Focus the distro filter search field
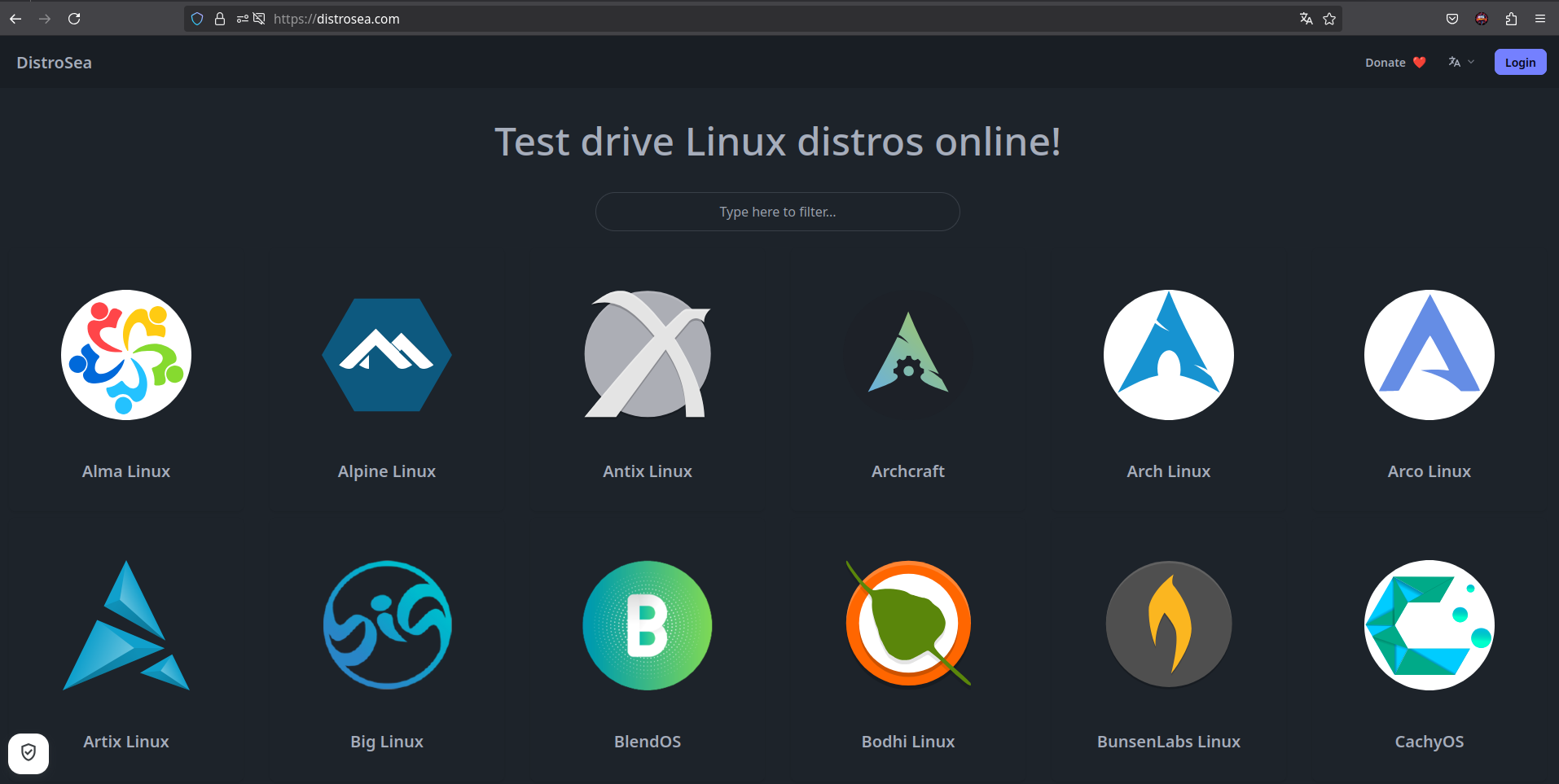1559x784 pixels. 777,212
